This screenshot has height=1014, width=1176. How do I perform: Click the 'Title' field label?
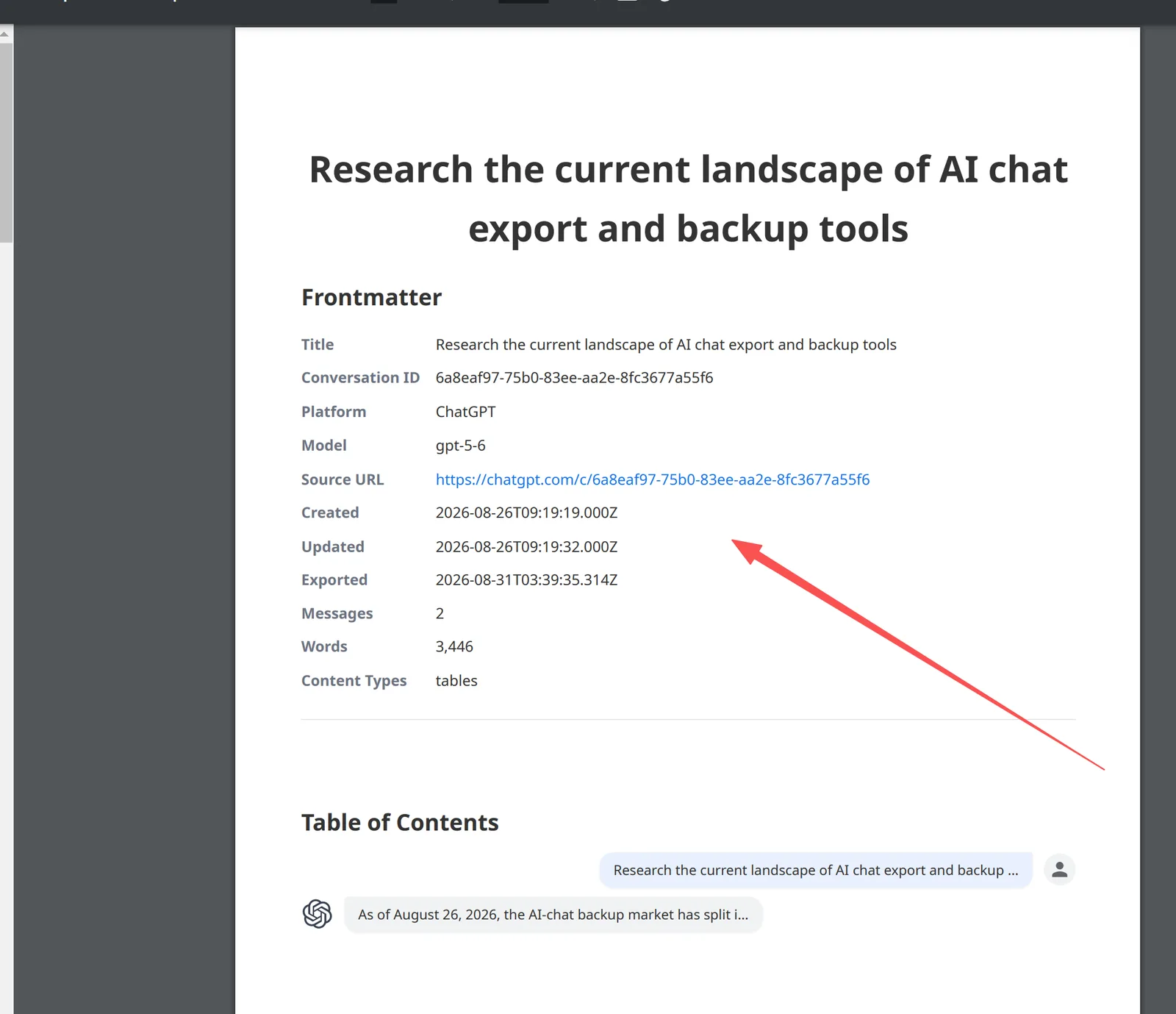[x=318, y=345]
